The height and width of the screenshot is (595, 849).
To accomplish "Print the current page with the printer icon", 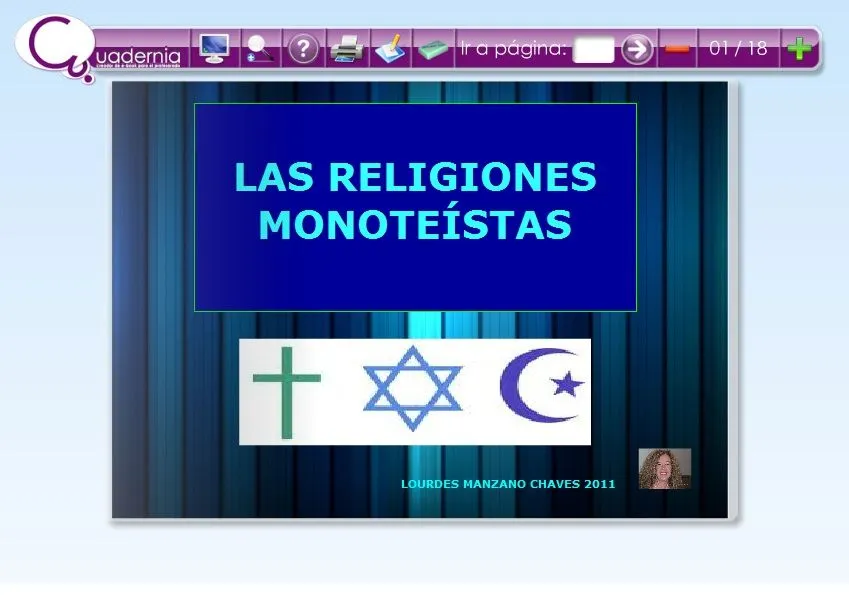I will (345, 45).
